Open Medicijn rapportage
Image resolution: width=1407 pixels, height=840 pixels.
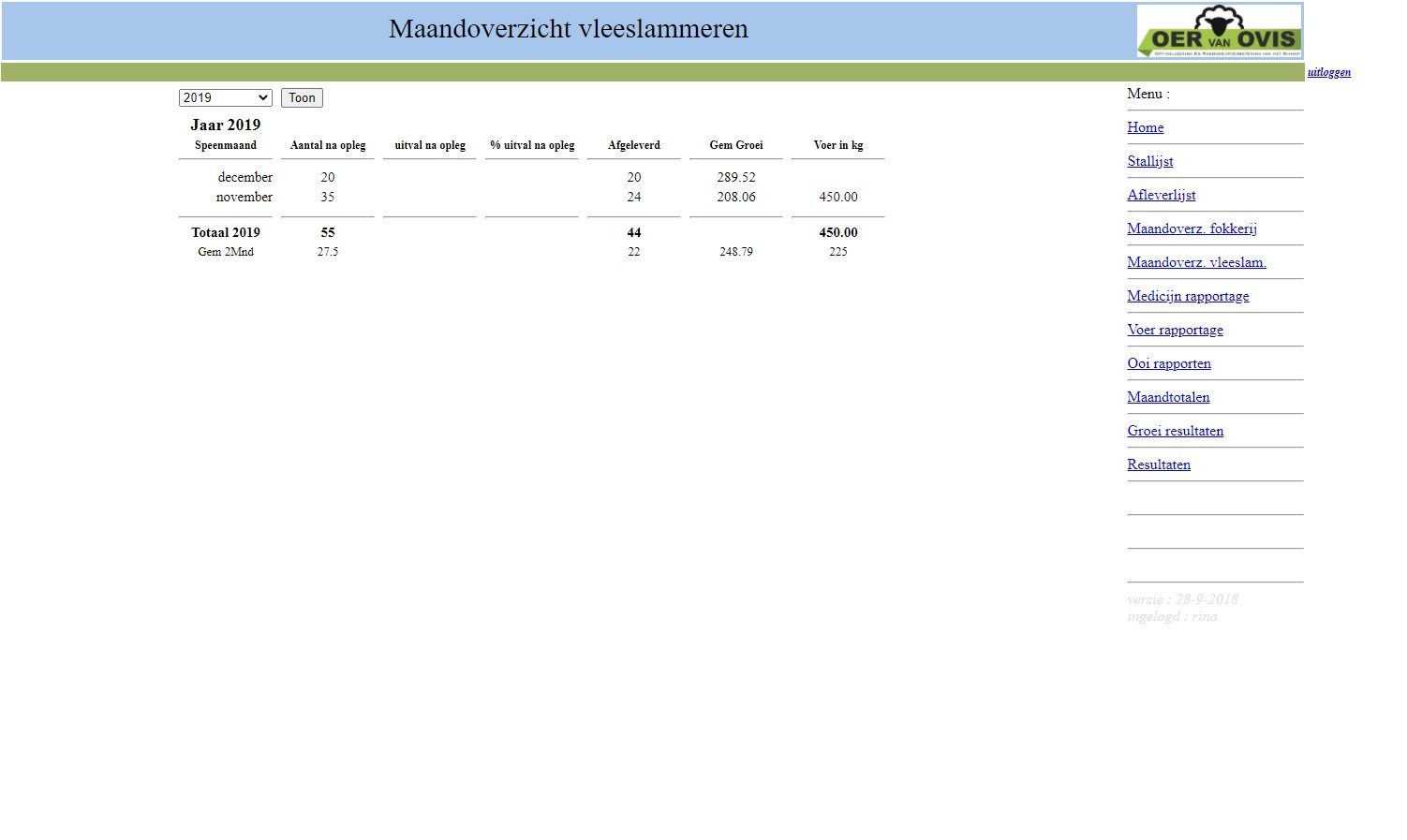click(1188, 296)
